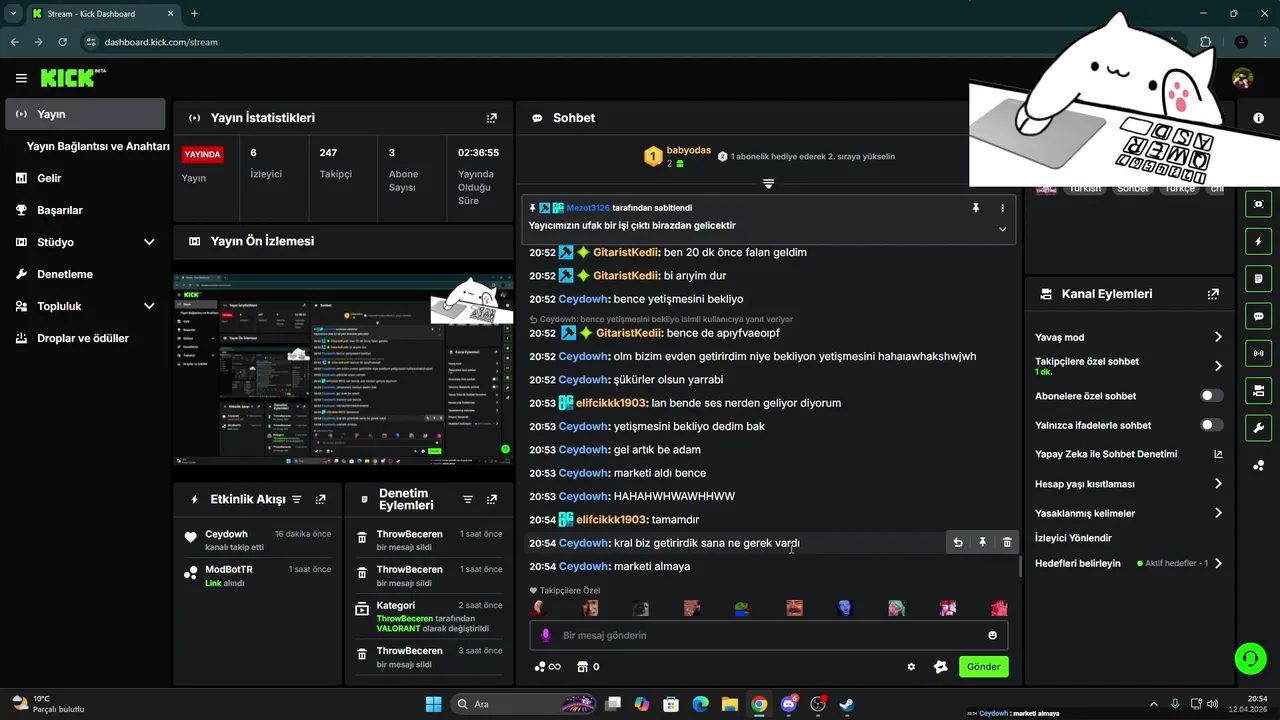This screenshot has height=720, width=1280.
Task: Open Droplar ve ödüller in sidebar
Action: (83, 338)
